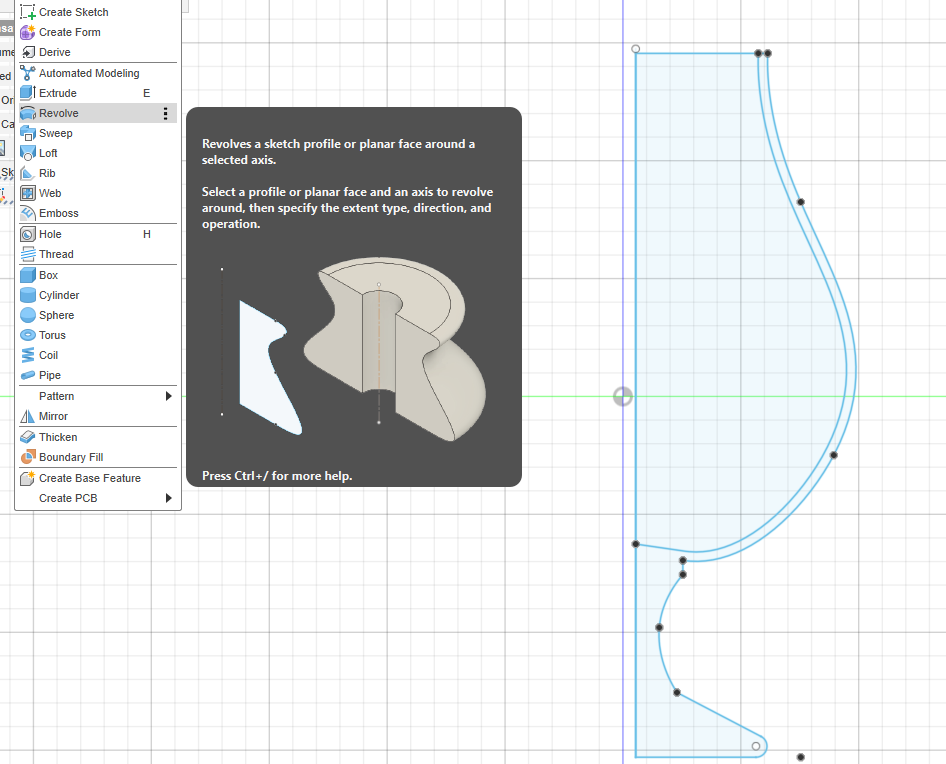The height and width of the screenshot is (764, 946).
Task: Click the Torus primitive icon
Action: tap(28, 335)
